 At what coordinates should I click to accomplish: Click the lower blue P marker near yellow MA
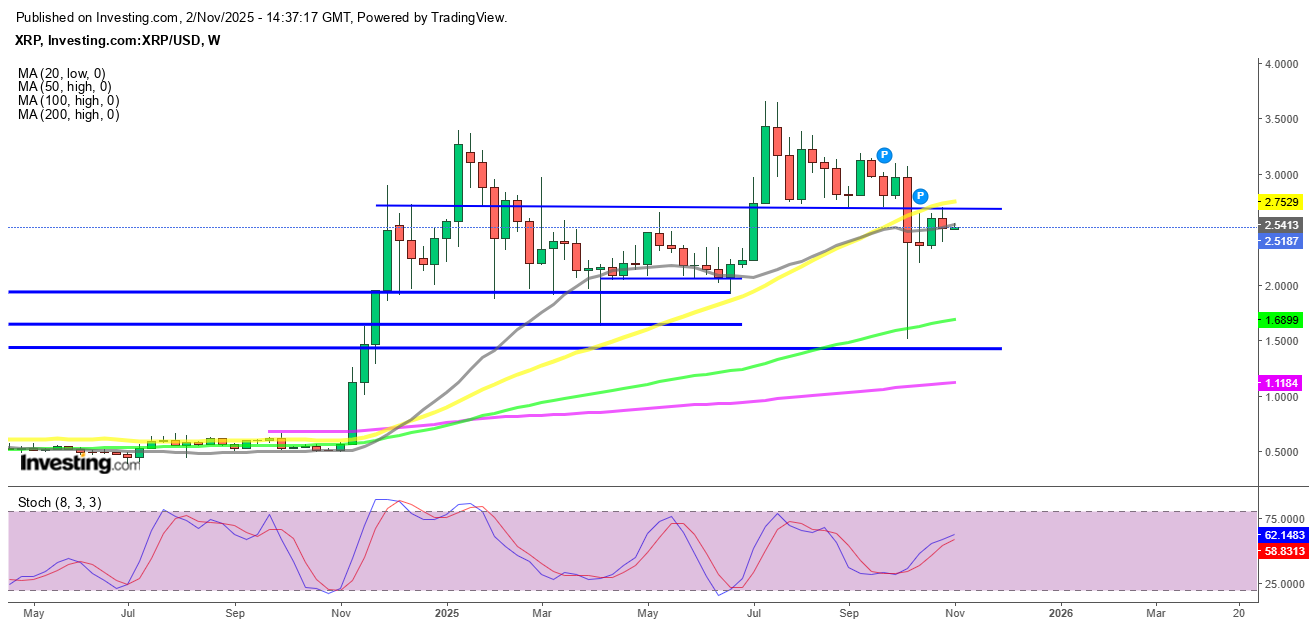(x=920, y=196)
